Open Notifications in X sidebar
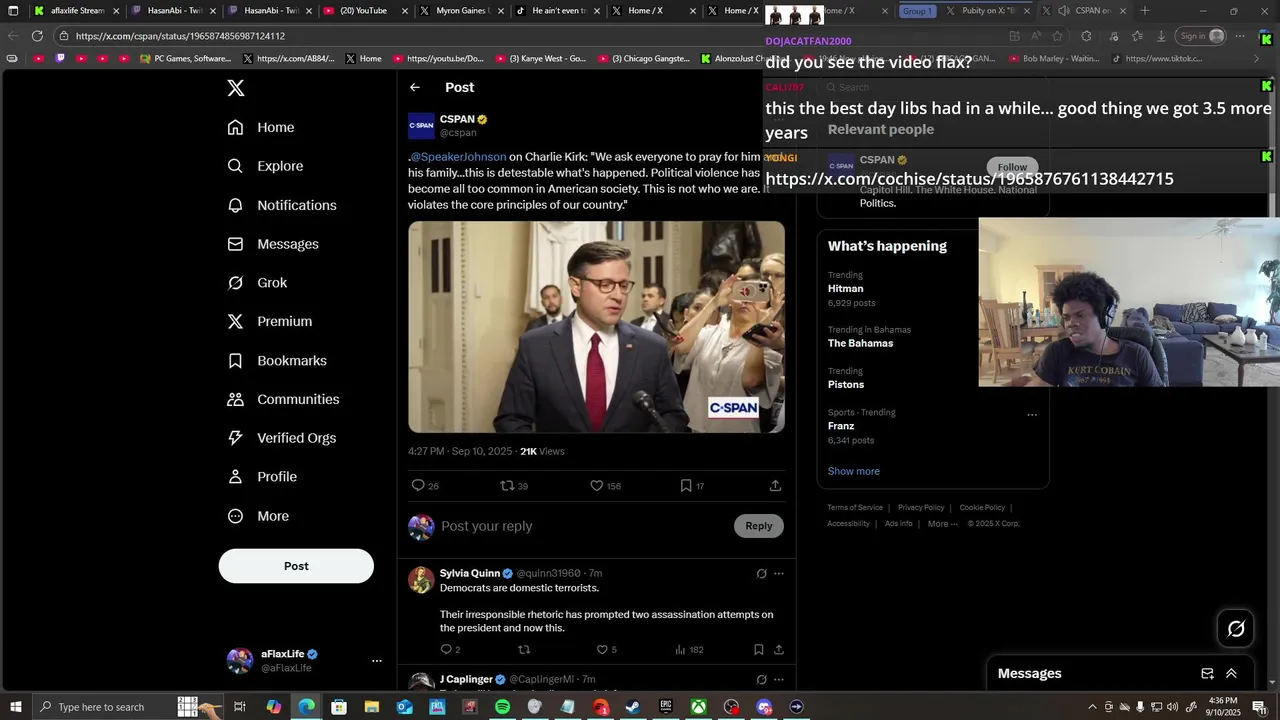This screenshot has width=1280, height=720. click(282, 205)
